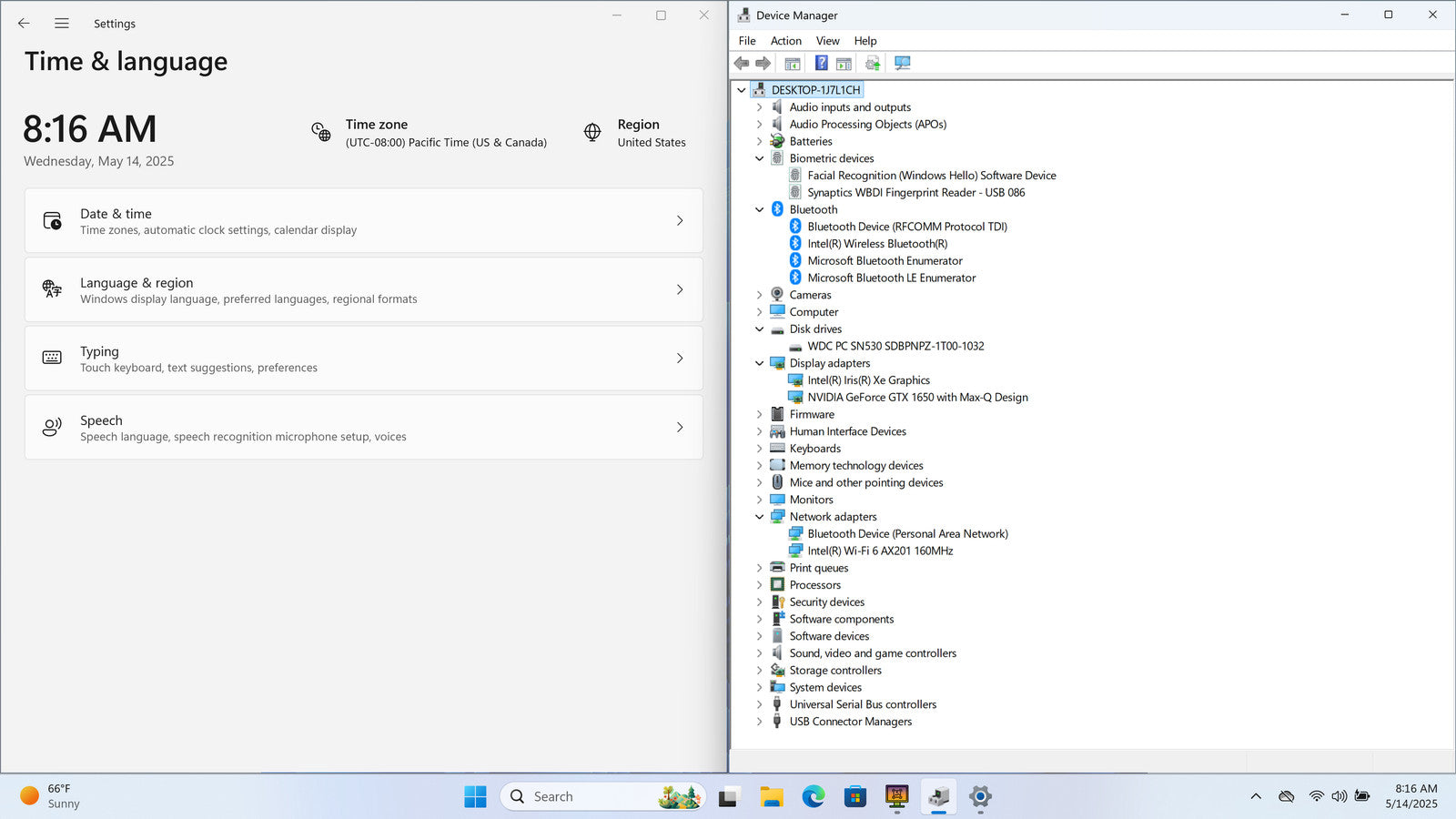This screenshot has width=1456, height=819.
Task: Collapse the Network adapters category
Action: tap(760, 517)
